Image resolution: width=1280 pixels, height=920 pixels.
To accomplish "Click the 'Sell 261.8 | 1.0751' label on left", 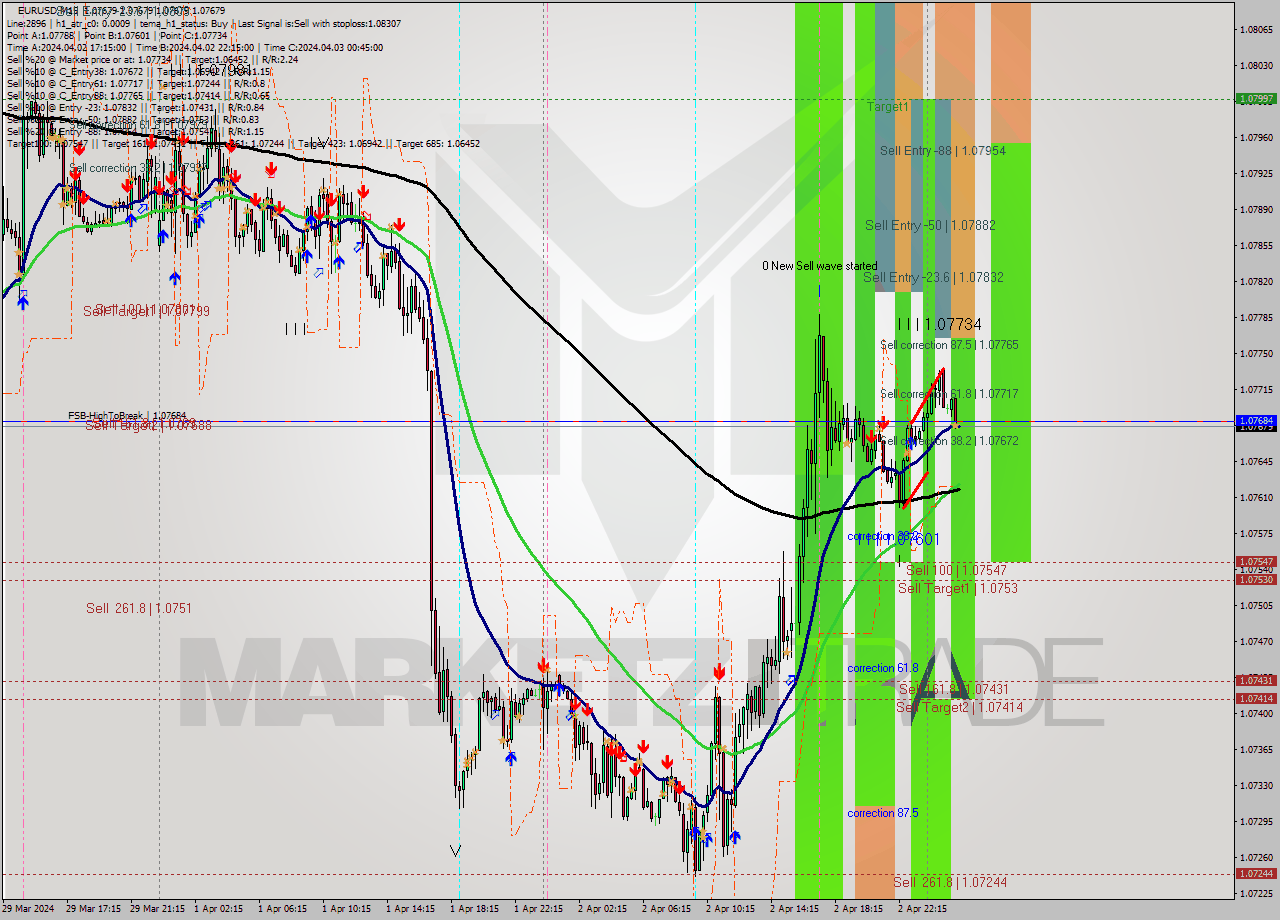I will tap(139, 608).
